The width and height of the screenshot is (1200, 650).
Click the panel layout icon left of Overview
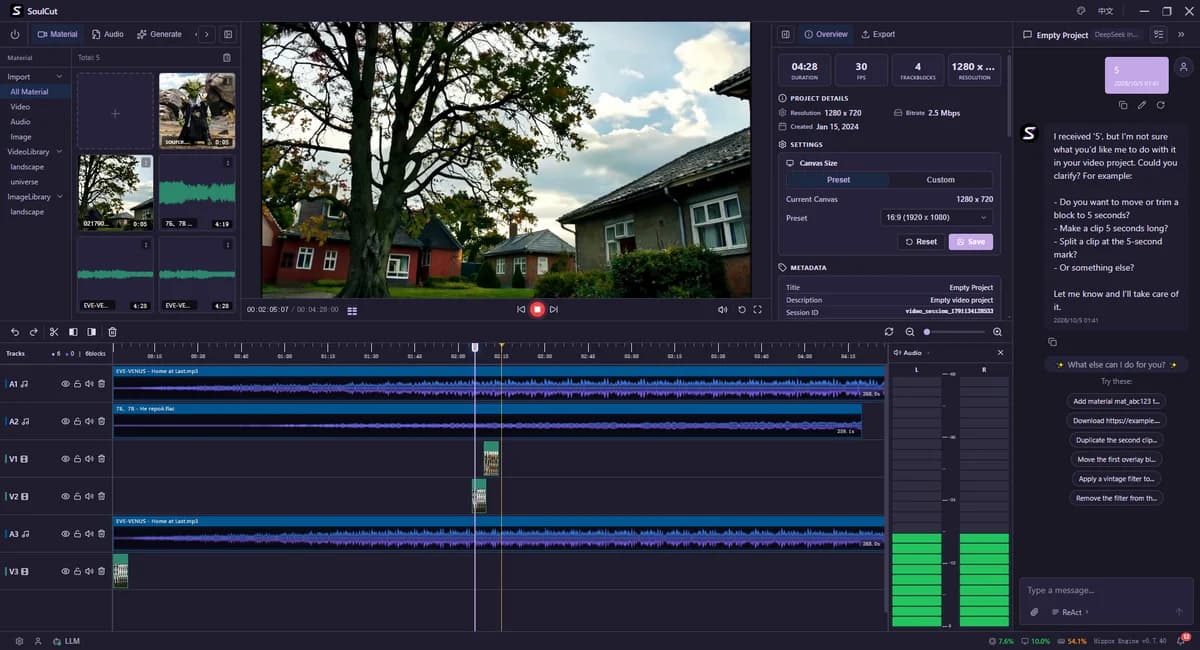tap(785, 34)
